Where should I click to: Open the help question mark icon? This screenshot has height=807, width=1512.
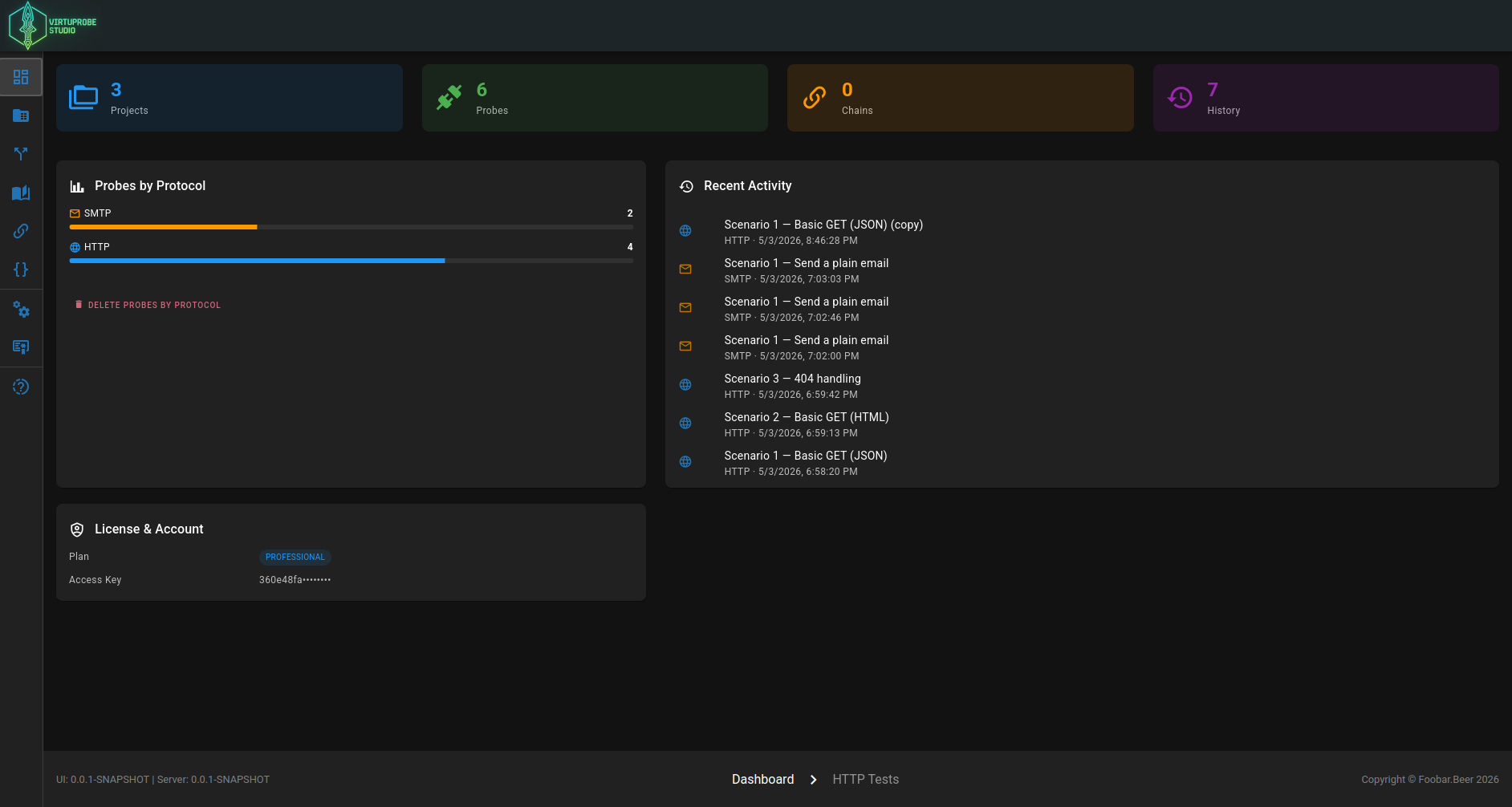click(21, 387)
